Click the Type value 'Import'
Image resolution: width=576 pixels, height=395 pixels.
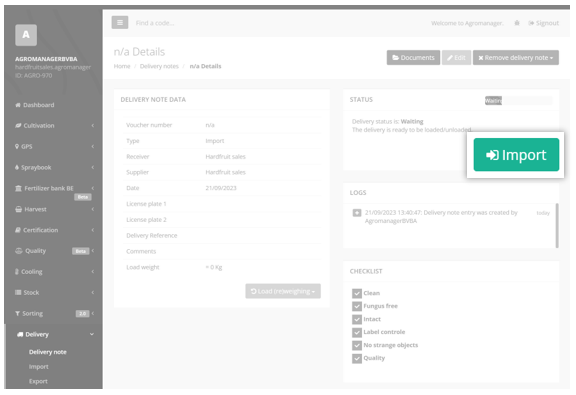pos(215,141)
